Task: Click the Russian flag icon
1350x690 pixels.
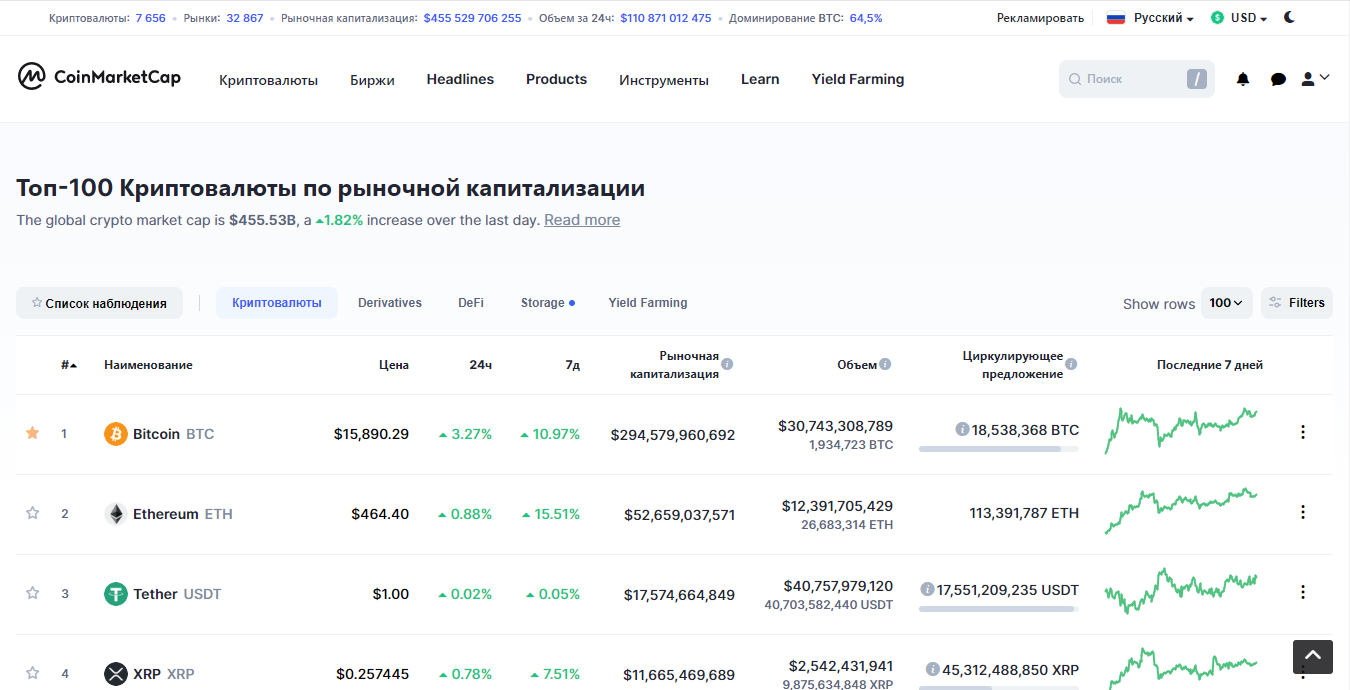Action: [x=1116, y=18]
